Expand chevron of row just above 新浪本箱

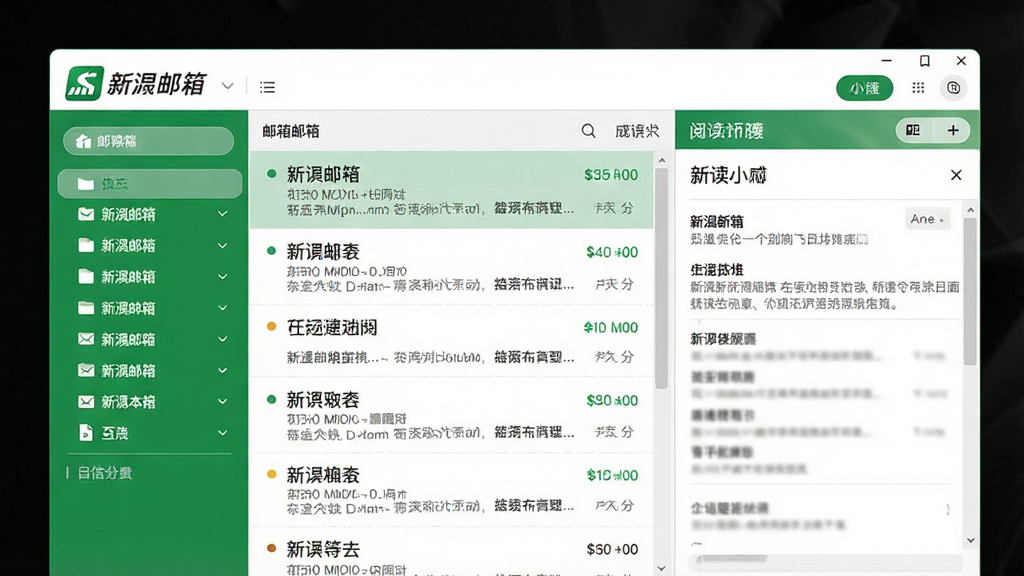coord(223,370)
